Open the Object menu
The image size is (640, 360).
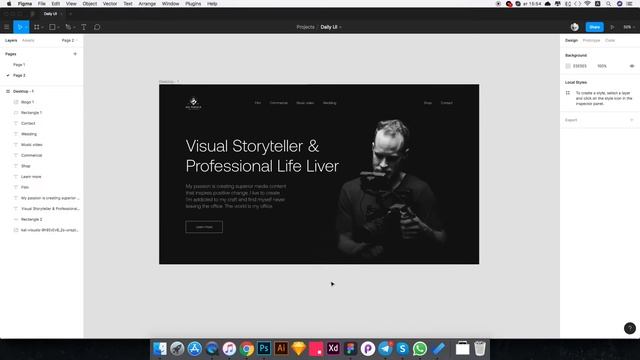coord(90,4)
